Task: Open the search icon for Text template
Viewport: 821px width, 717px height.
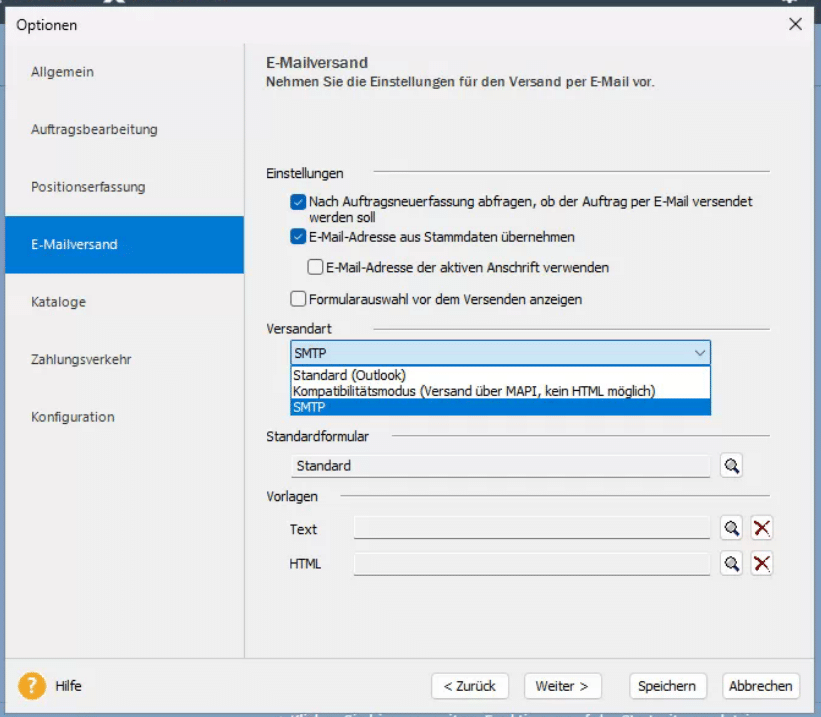Action: [731, 529]
